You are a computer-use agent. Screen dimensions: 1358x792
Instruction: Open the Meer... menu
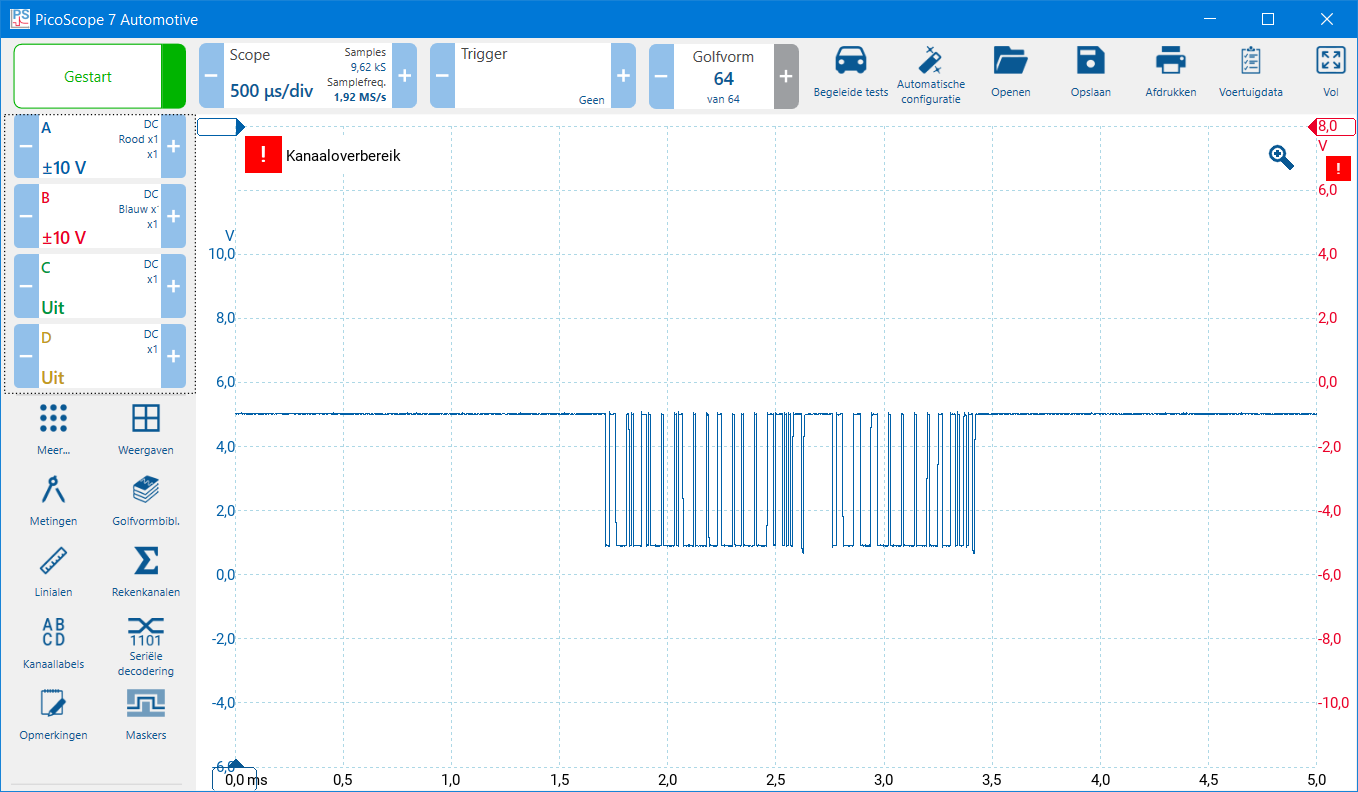(x=54, y=420)
